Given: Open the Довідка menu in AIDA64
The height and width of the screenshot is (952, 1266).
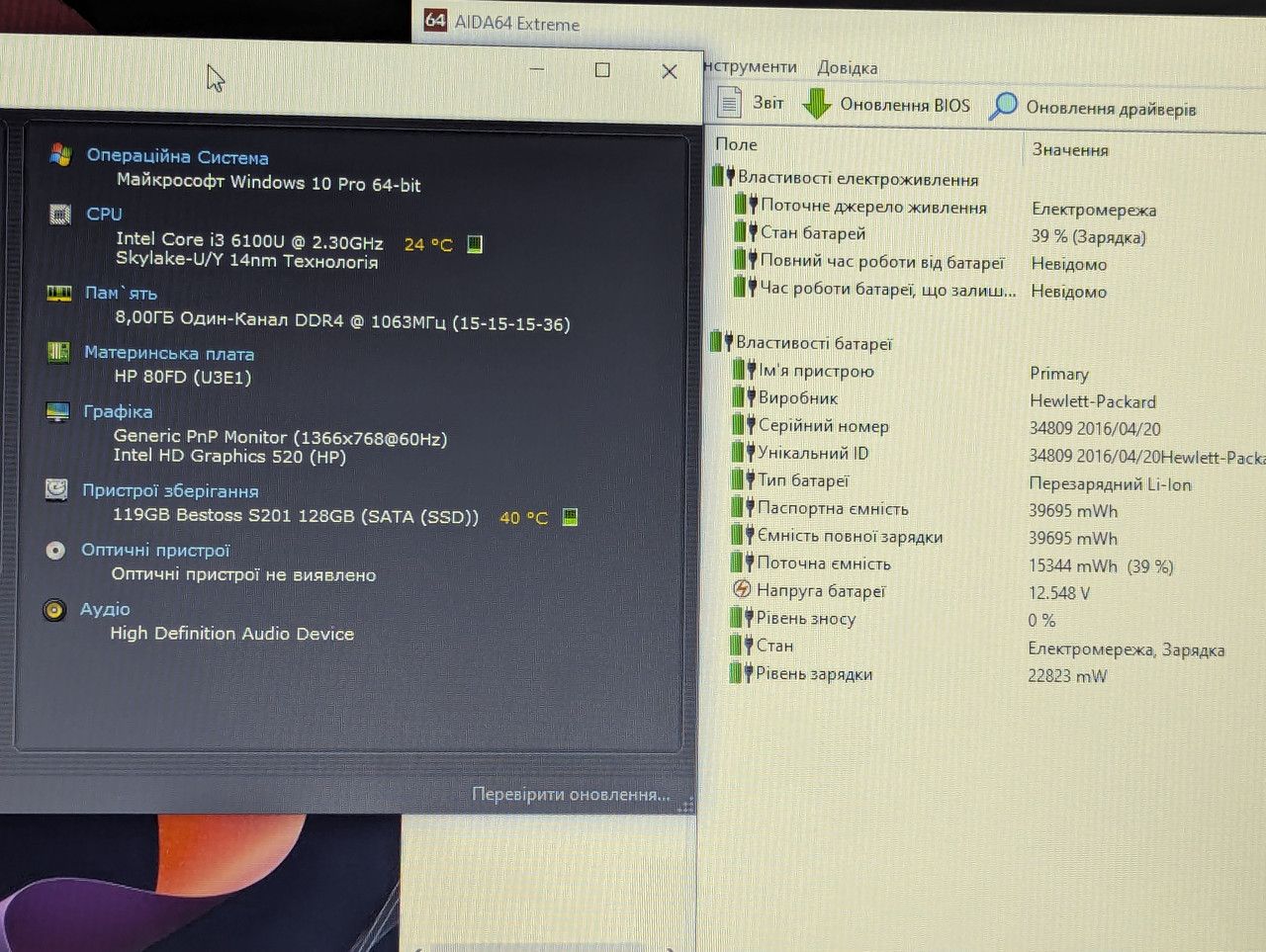Looking at the screenshot, I should click(848, 67).
